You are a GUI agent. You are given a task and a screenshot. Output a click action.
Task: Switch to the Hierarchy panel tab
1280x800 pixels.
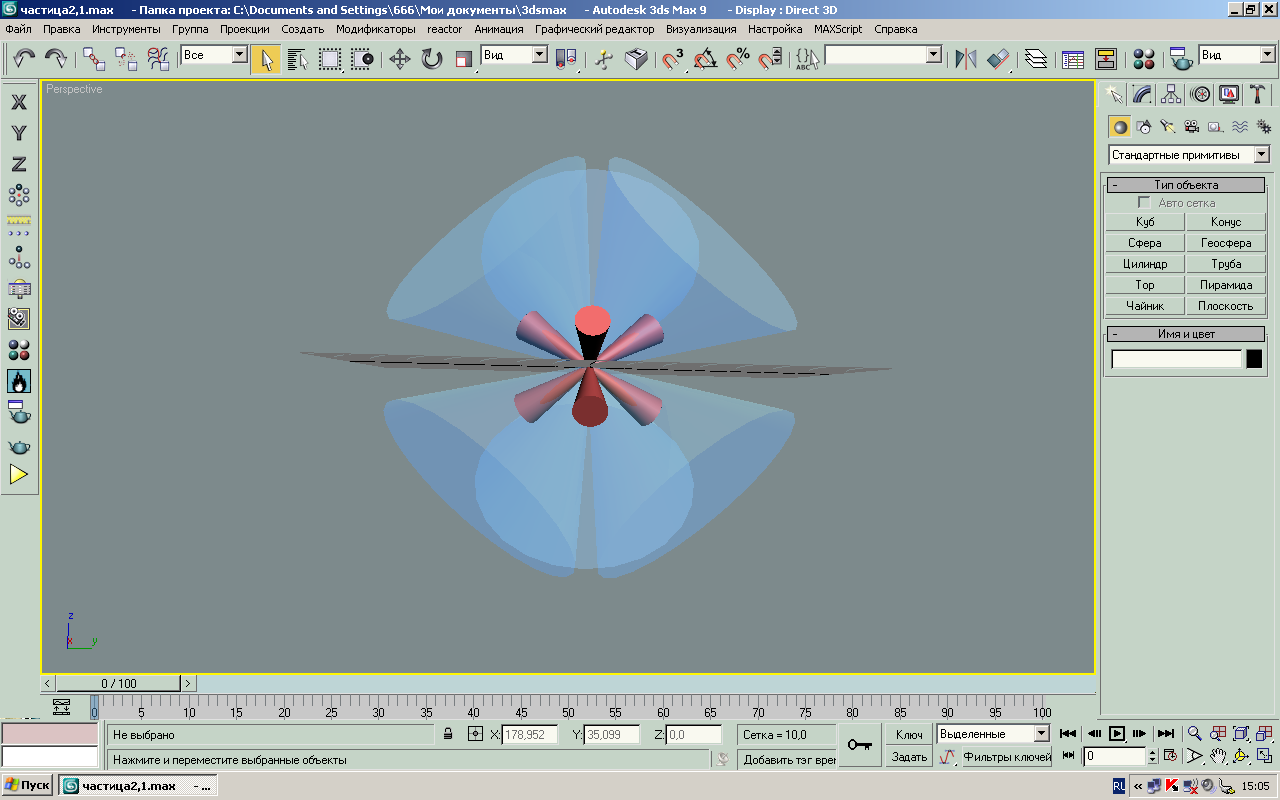pos(1171,94)
